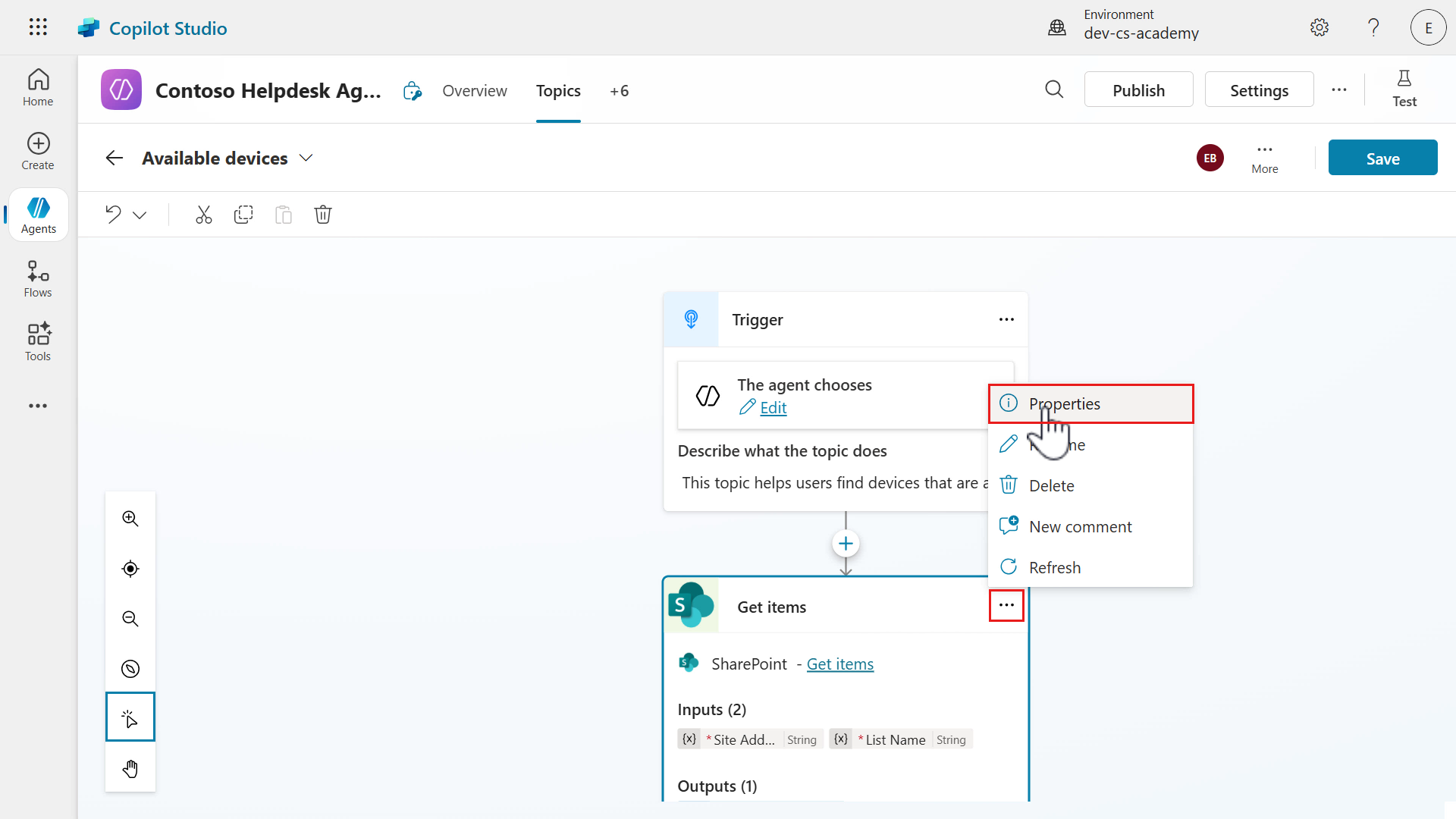Switch to the Overview tab
The height and width of the screenshot is (819, 1456).
pos(475,91)
